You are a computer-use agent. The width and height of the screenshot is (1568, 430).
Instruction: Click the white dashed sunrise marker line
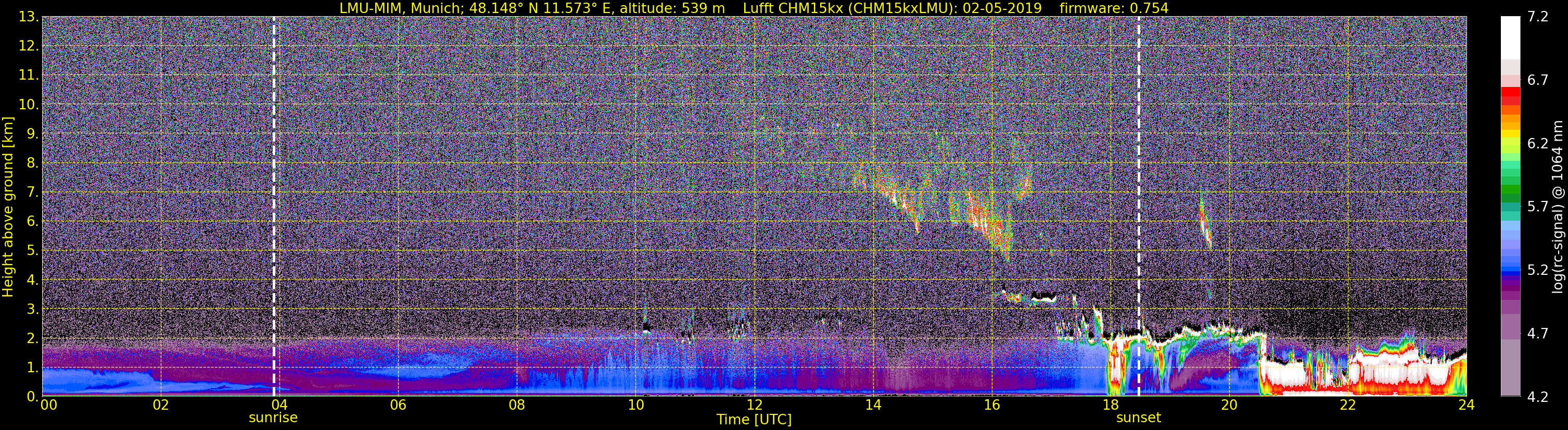274,206
